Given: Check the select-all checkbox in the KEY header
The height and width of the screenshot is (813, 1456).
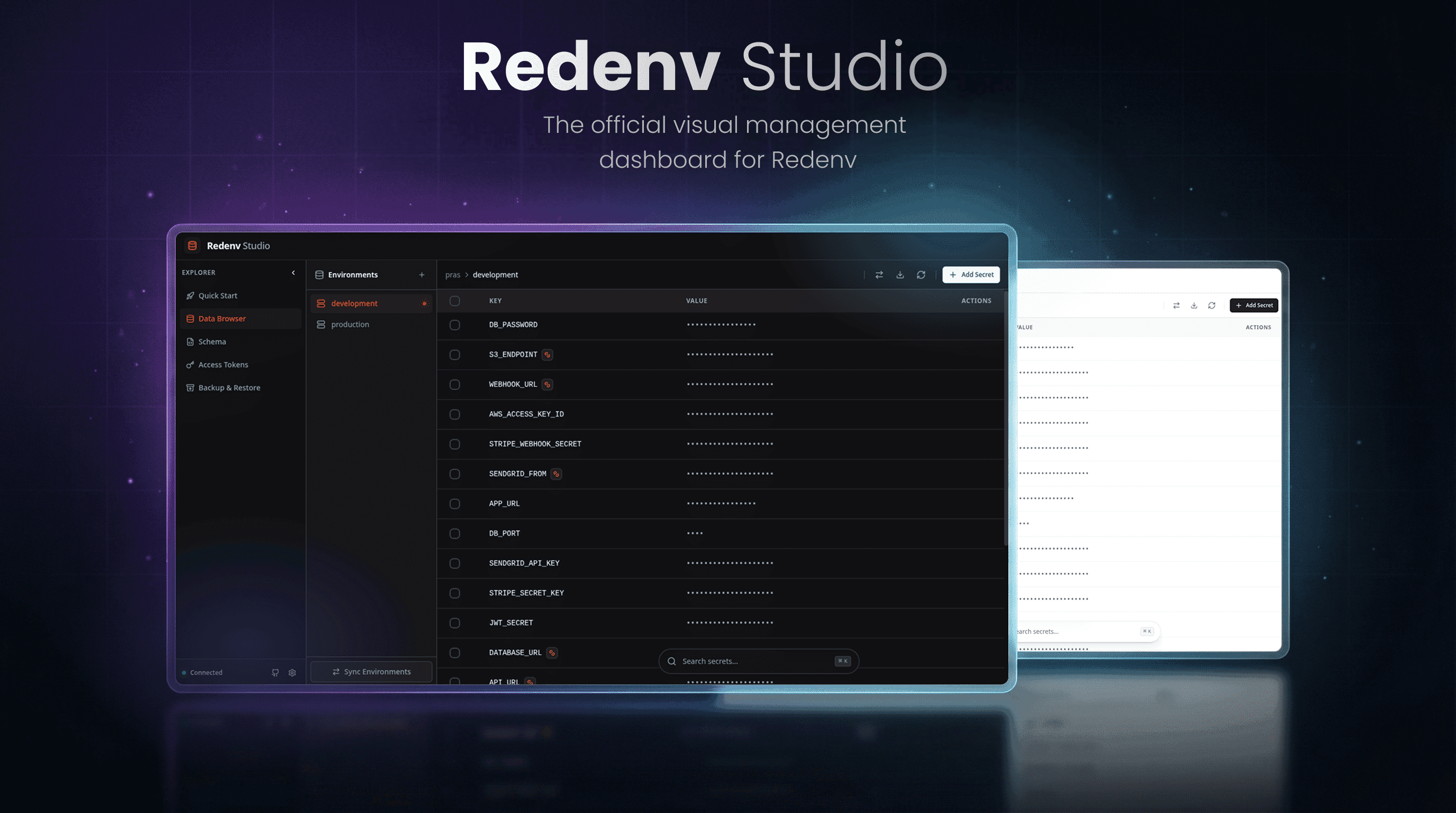Looking at the screenshot, I should tap(454, 301).
